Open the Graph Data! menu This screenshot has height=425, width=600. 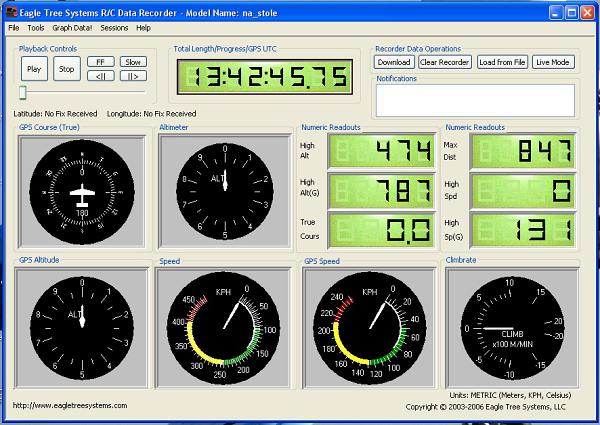click(x=71, y=28)
